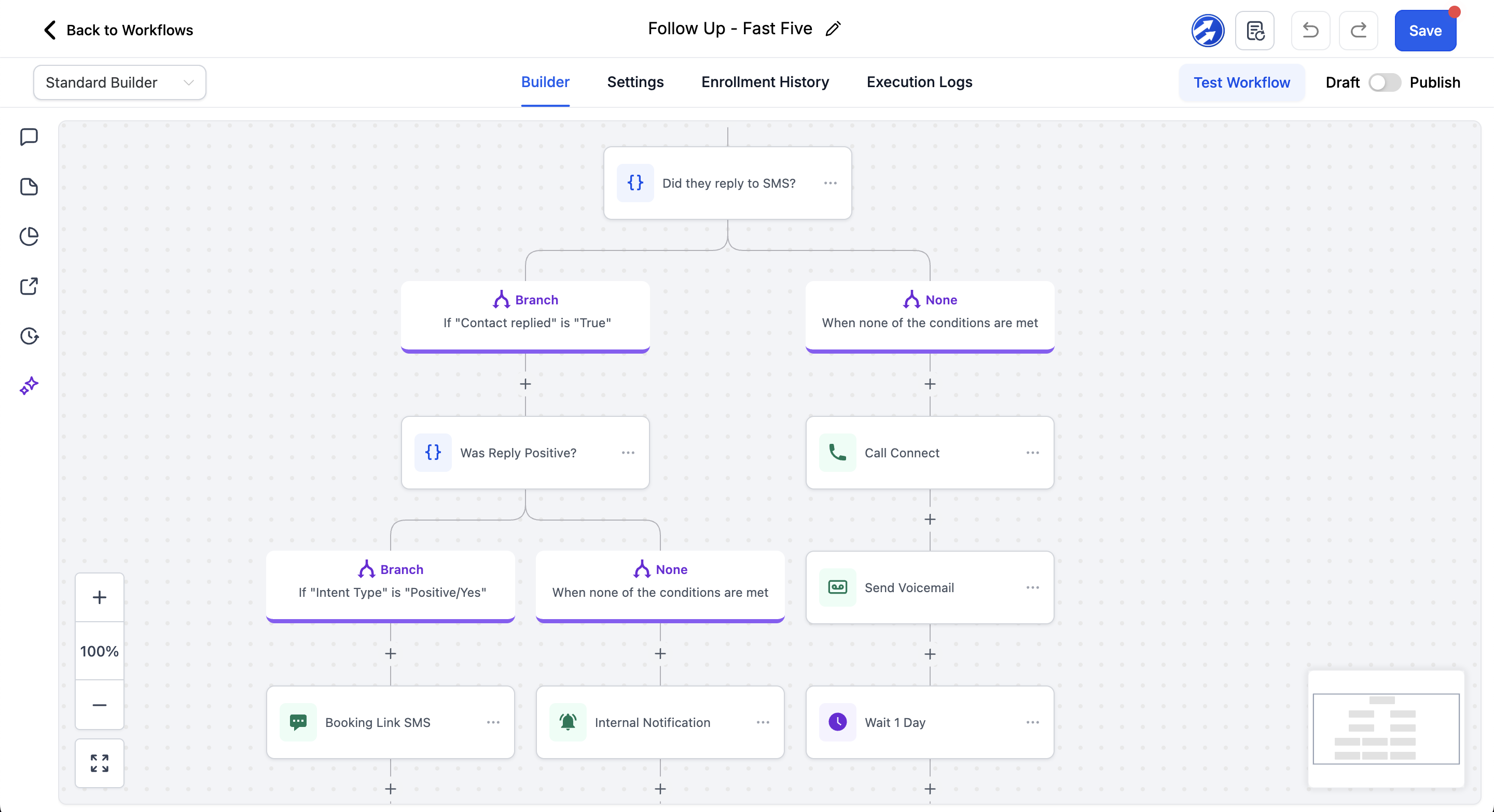Switch to the Enrollment History tab
The image size is (1494, 812).
(x=765, y=82)
